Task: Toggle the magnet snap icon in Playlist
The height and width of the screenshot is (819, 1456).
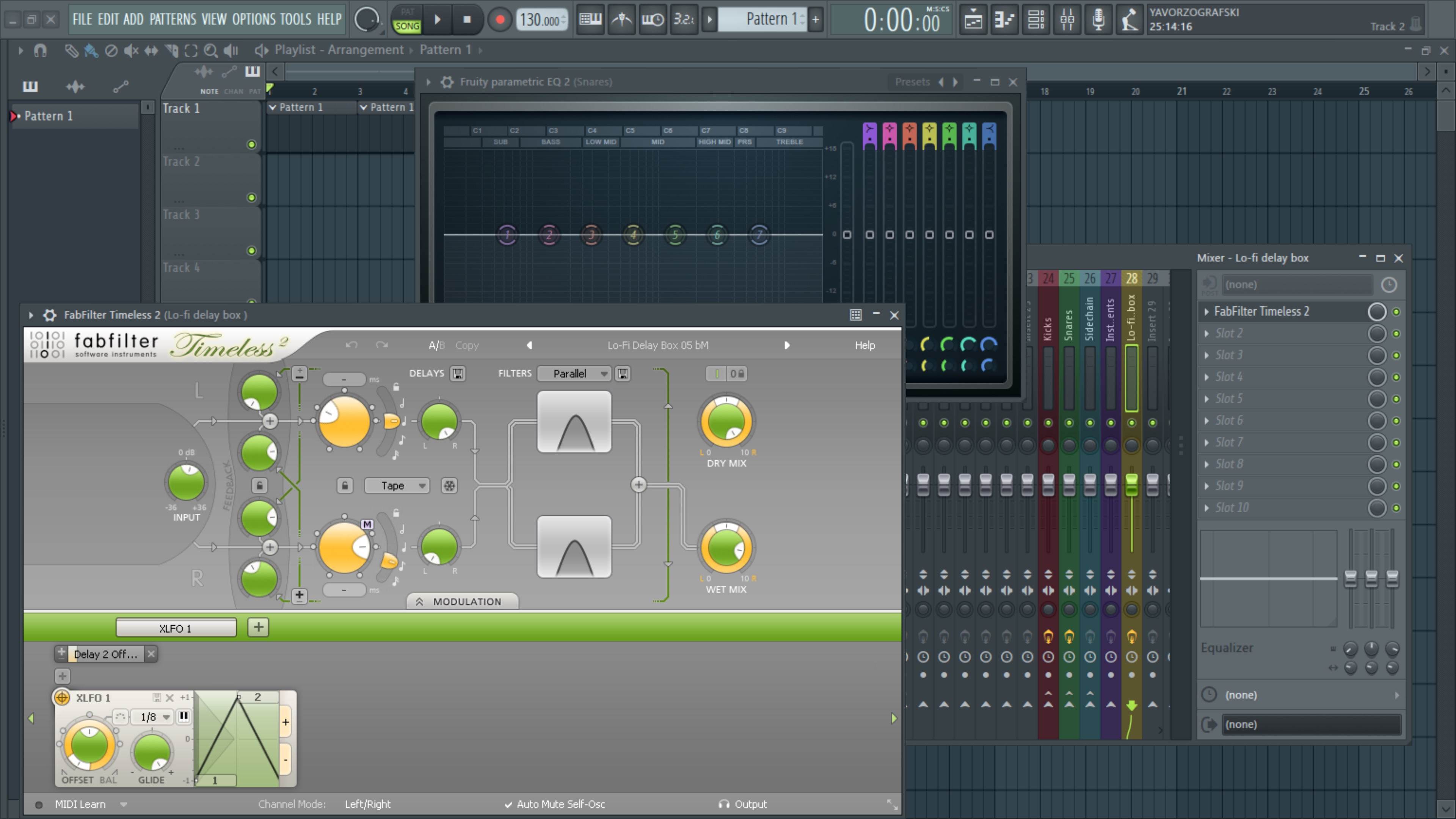Action: pos(39,51)
